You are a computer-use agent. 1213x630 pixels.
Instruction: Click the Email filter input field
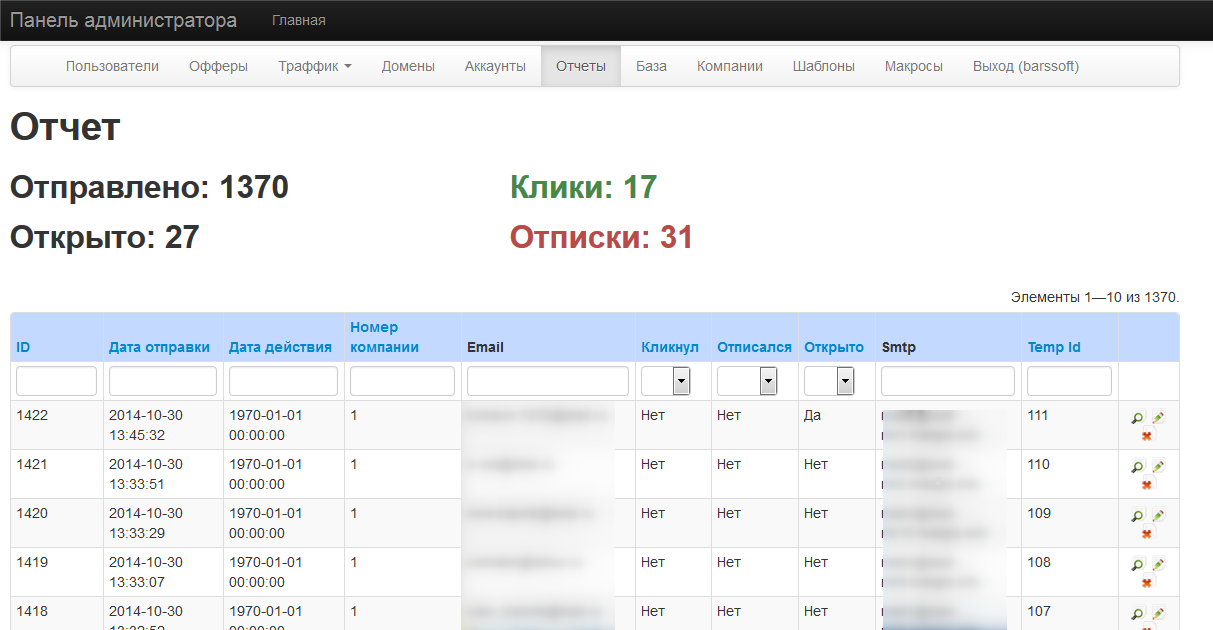(546, 380)
